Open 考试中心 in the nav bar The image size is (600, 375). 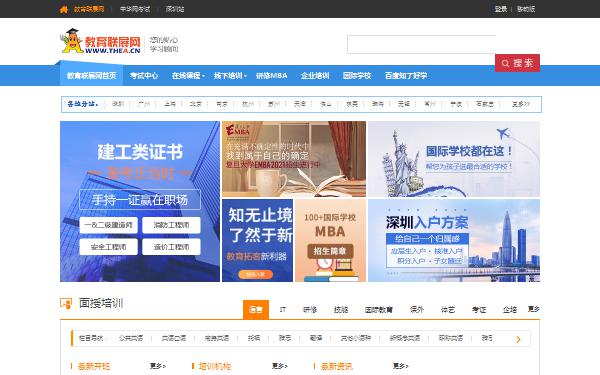tap(144, 76)
